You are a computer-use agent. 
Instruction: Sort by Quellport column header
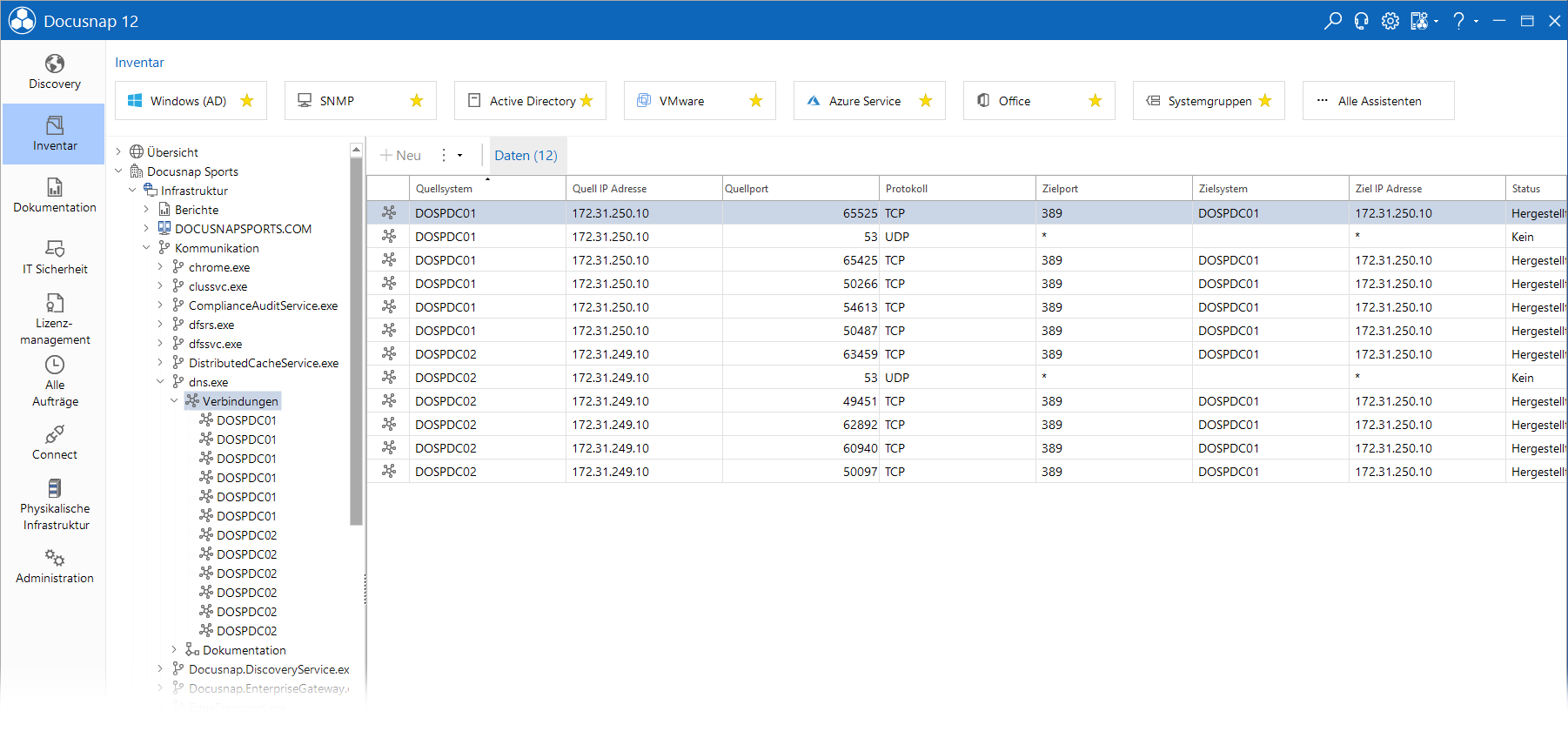click(801, 189)
